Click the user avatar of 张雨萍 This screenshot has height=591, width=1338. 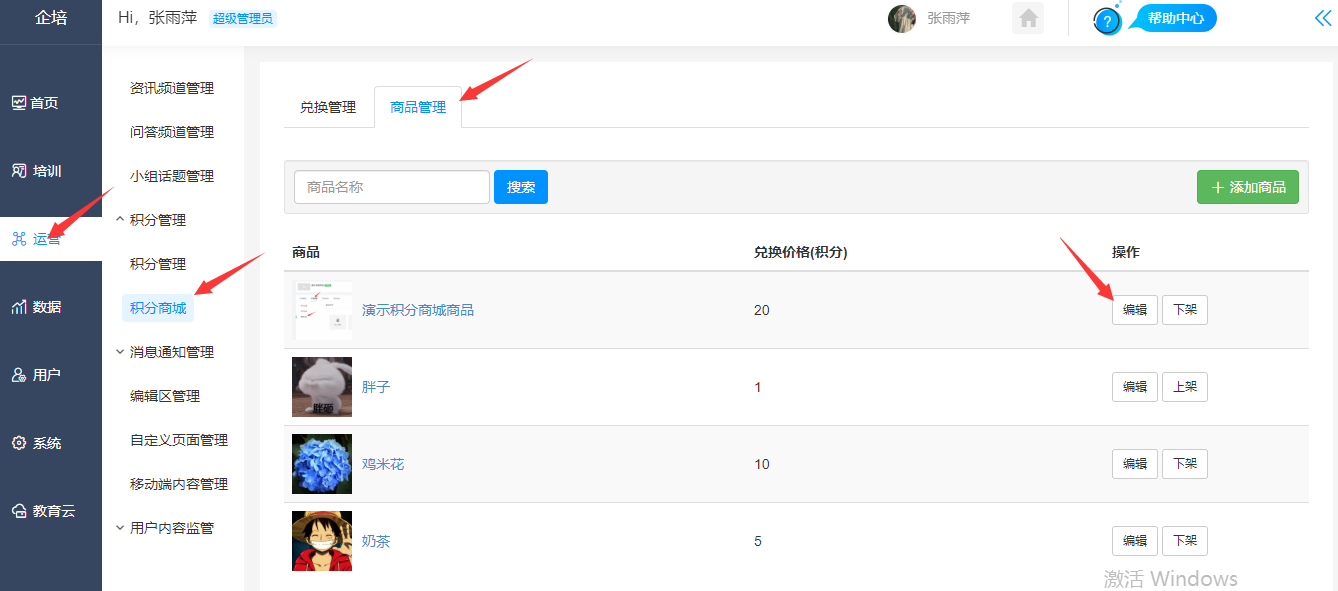point(902,18)
